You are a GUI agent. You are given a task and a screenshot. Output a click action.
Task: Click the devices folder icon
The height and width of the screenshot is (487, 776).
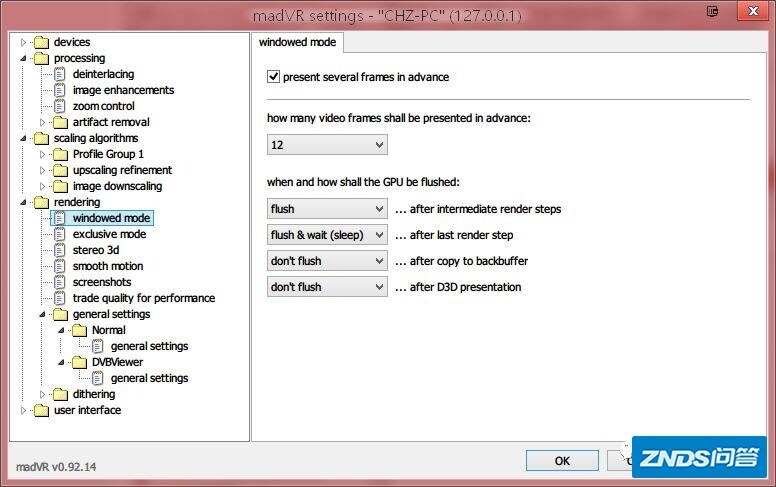tap(40, 42)
